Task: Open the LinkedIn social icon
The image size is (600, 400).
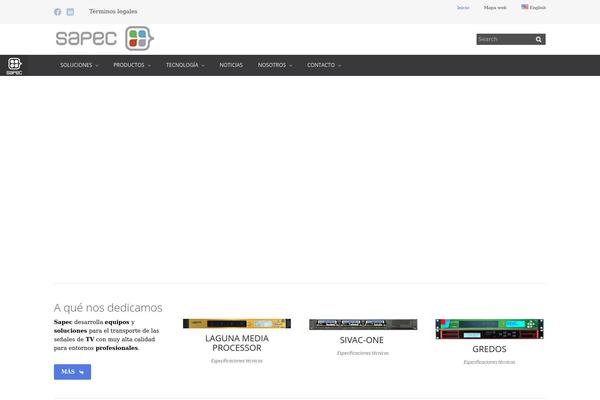Action: pos(70,12)
